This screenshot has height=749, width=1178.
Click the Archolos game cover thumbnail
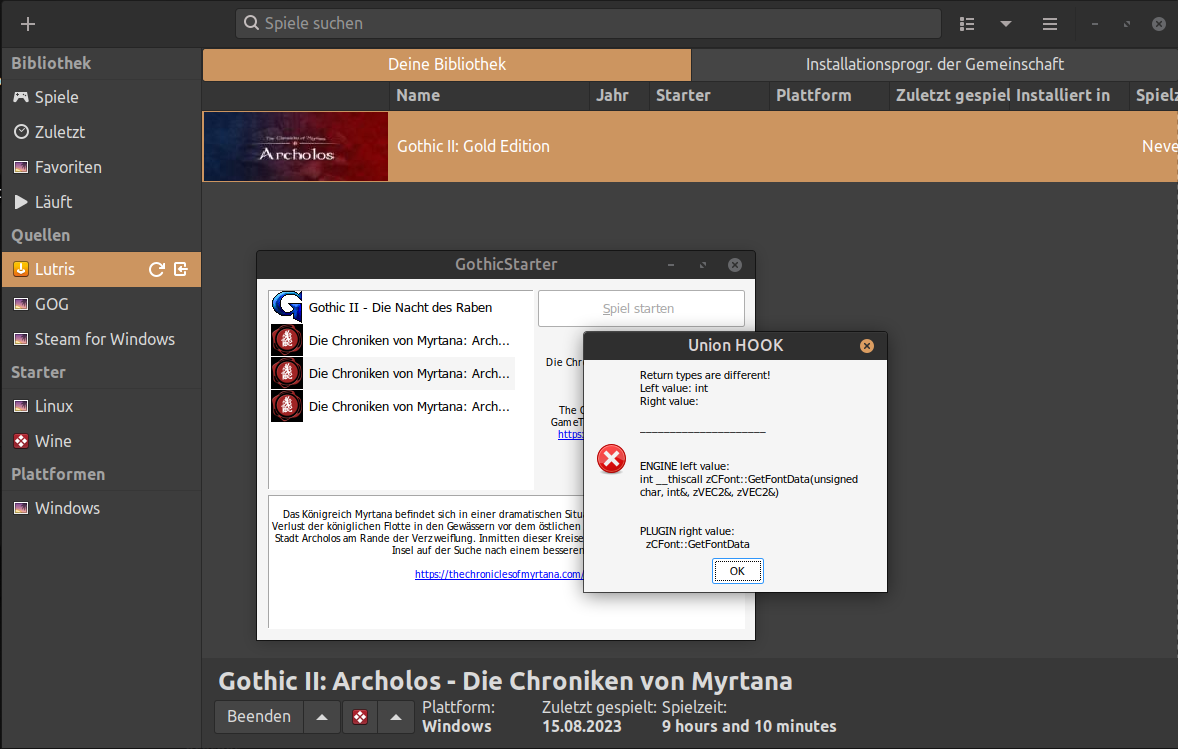click(296, 146)
